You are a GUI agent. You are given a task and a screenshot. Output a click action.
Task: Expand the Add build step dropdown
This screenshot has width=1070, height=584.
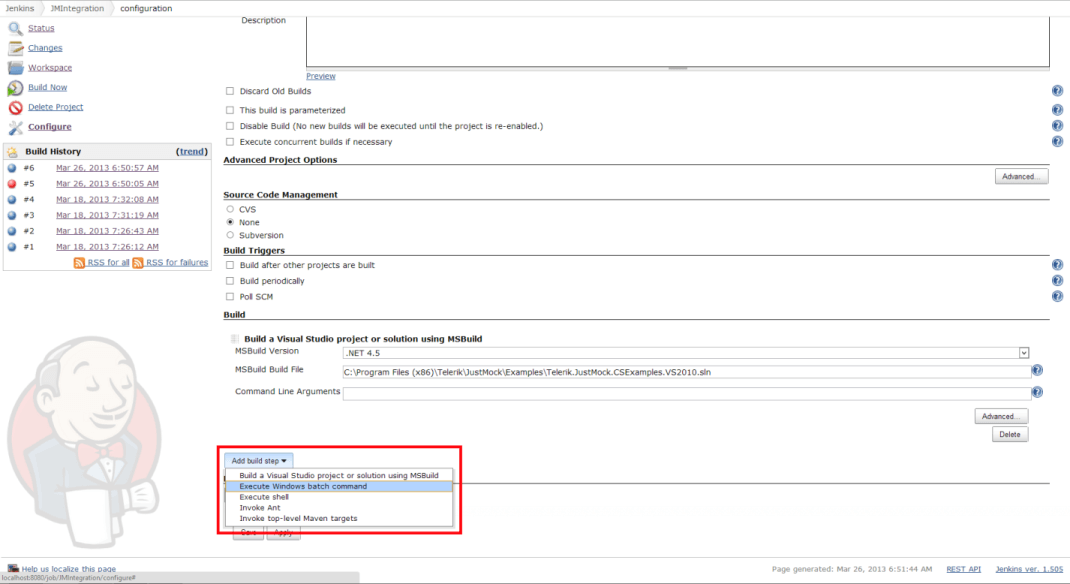tap(259, 461)
